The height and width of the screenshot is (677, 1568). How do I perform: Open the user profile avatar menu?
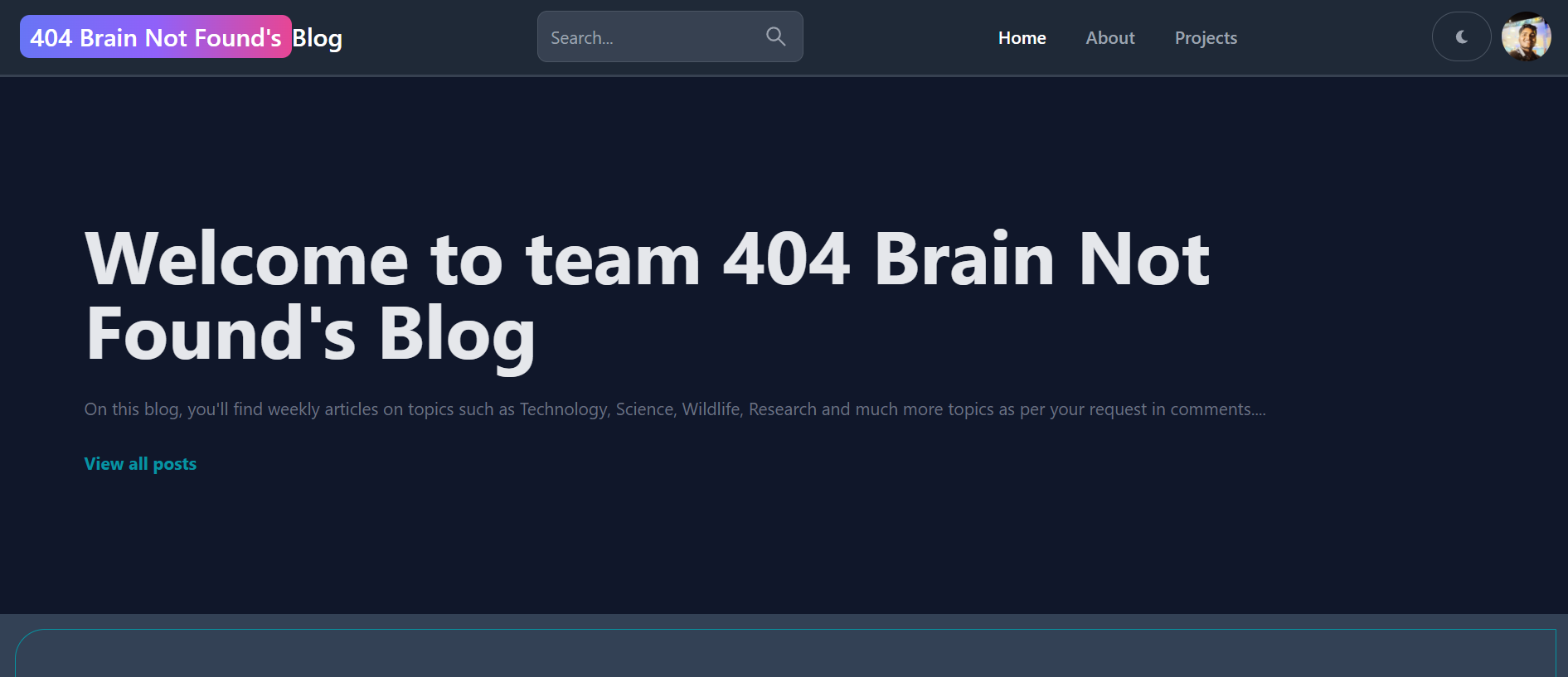(1526, 36)
